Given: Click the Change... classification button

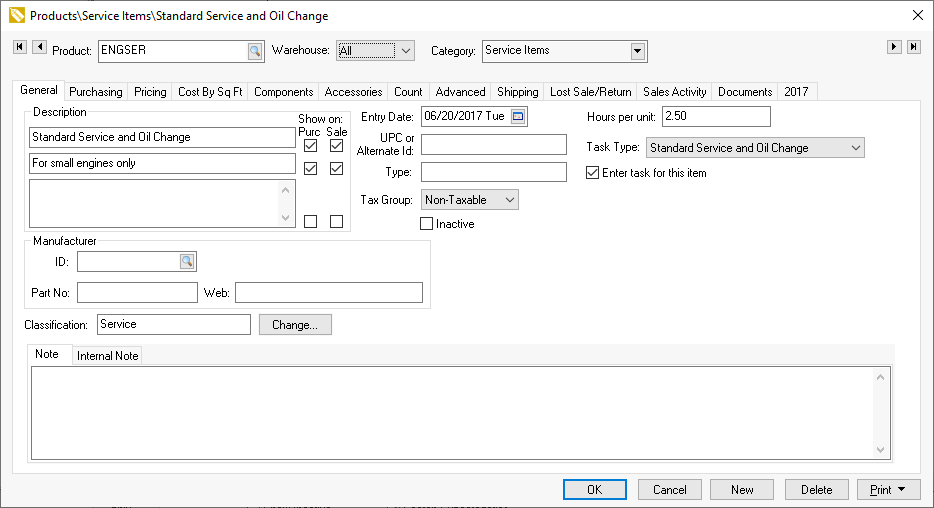Looking at the screenshot, I should pos(295,325).
